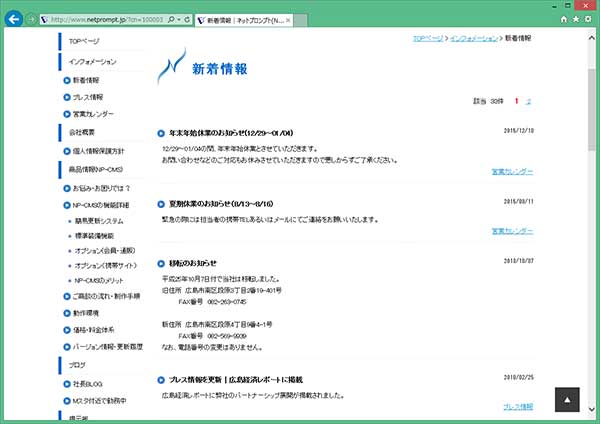Viewport: 600px width, 424px height.
Task: Open オプション(携帯サイト) sub-item
Action: click(105, 265)
